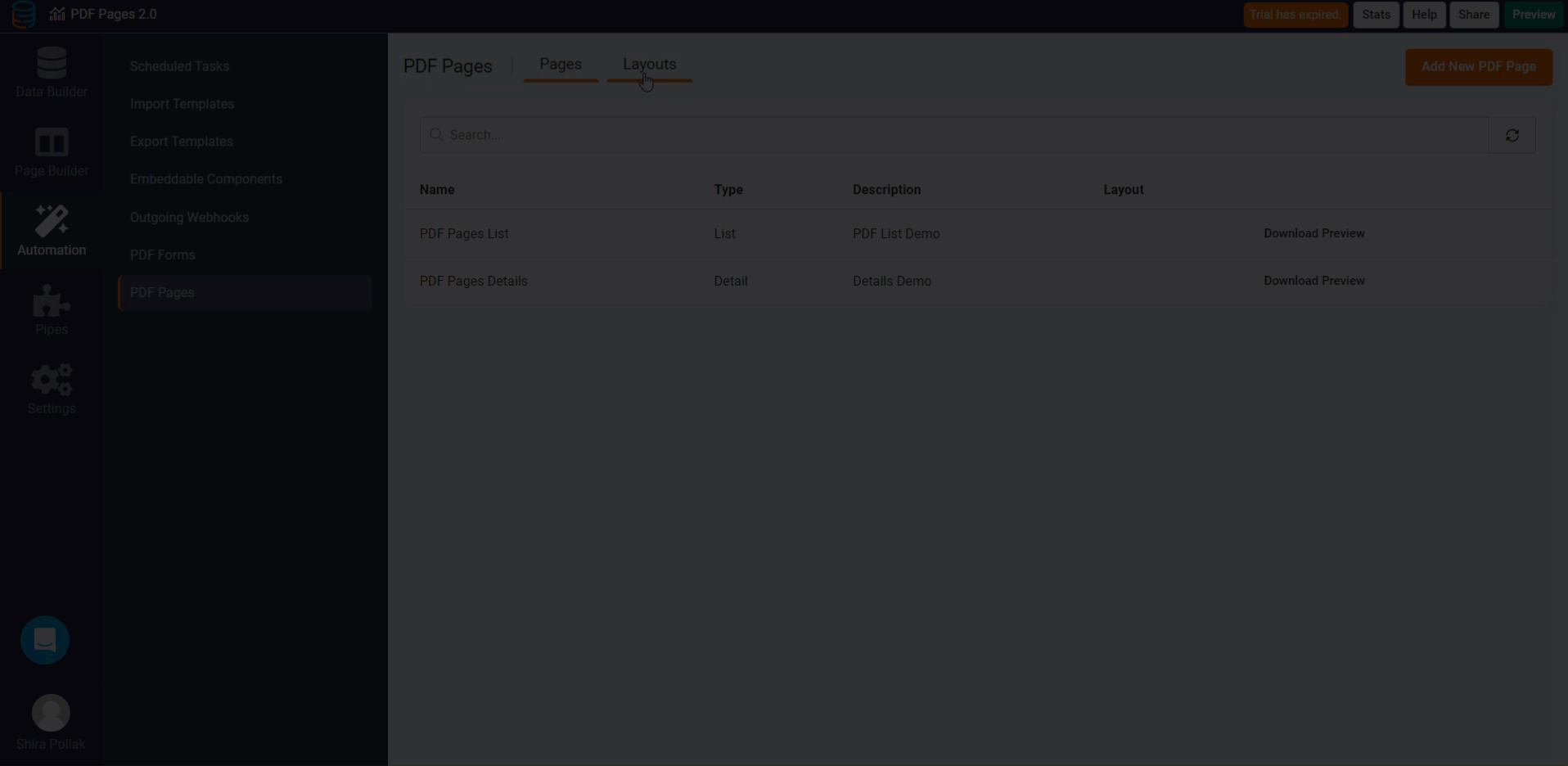1568x766 pixels.
Task: Click the magnifier icon in search box
Action: tap(436, 134)
